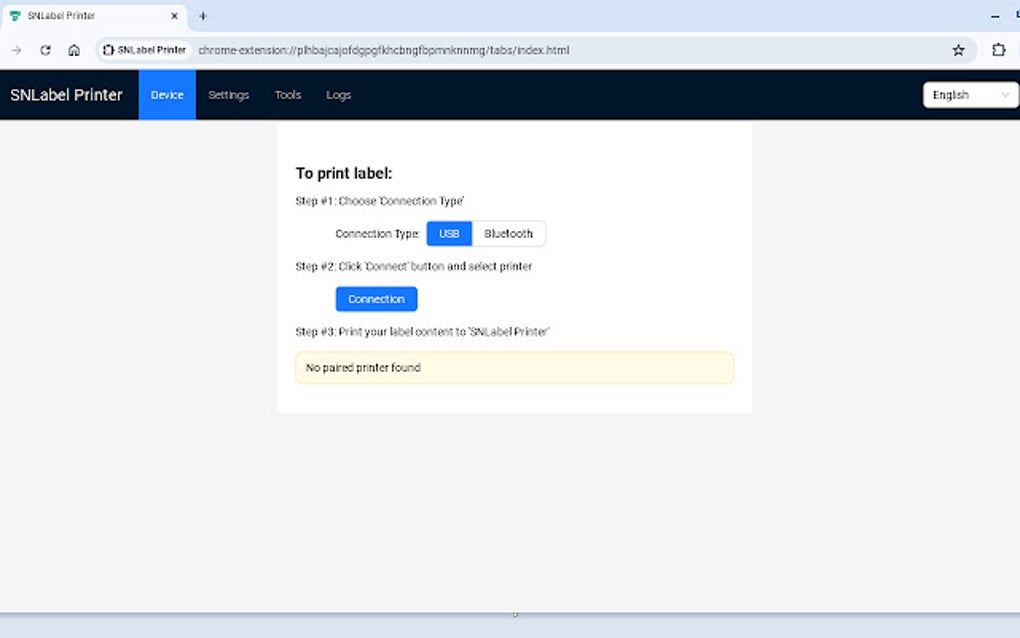Click the SNLabel Printer extension icon chip
The width and height of the screenshot is (1020, 638).
[143, 49]
